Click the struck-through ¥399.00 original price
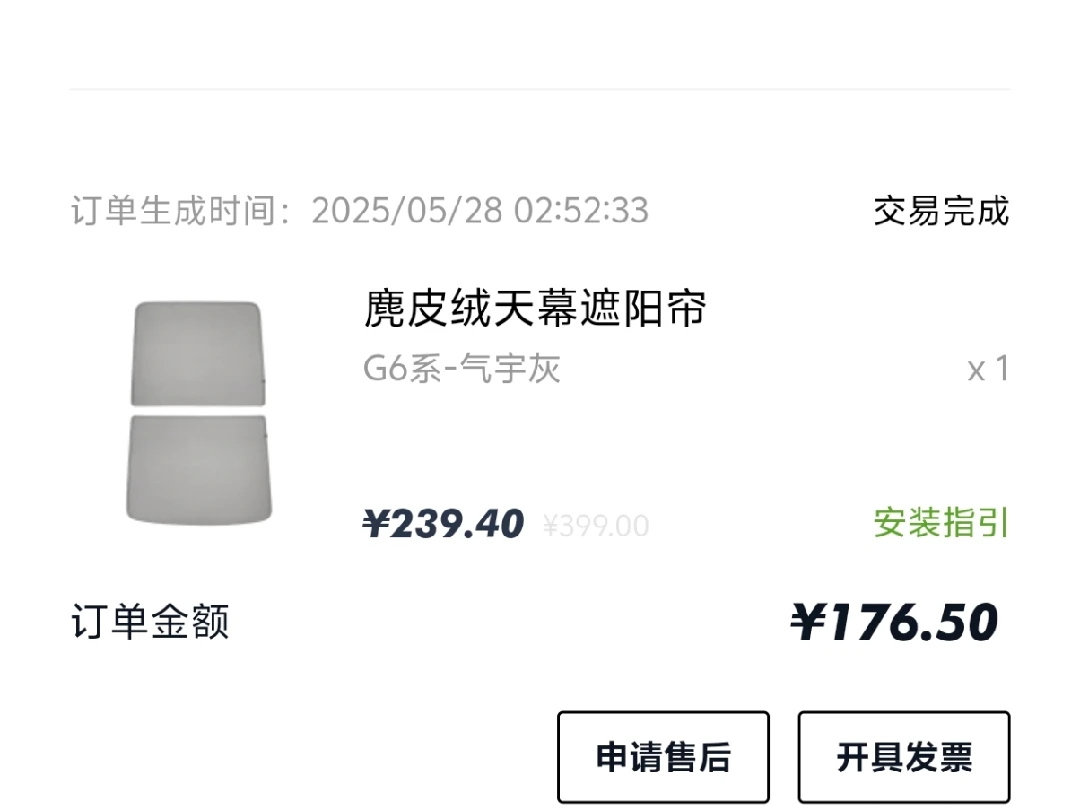 click(596, 526)
